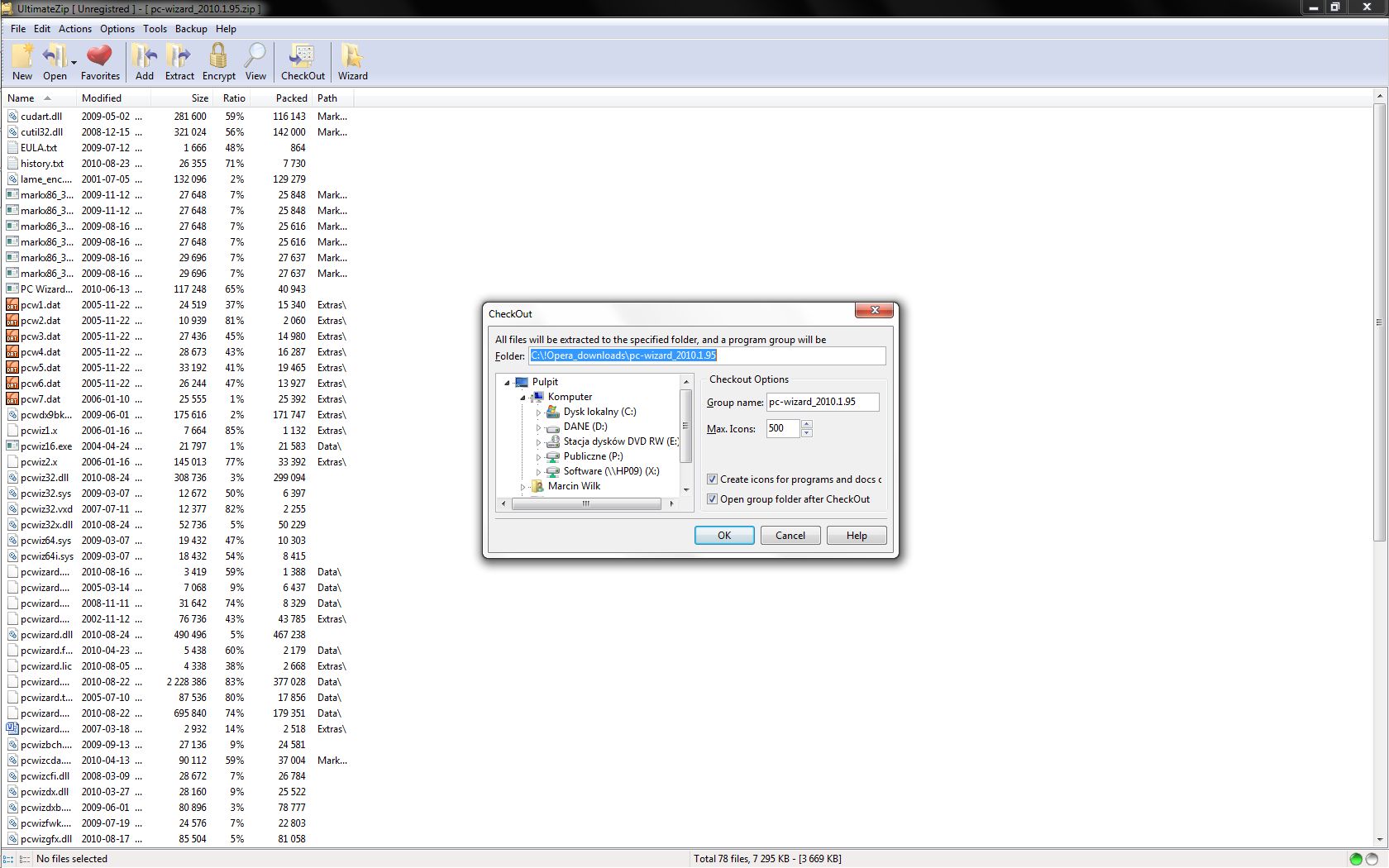Select the DVD RW drive (E:) icon
Screen dimensions: 1389x868
click(x=553, y=441)
